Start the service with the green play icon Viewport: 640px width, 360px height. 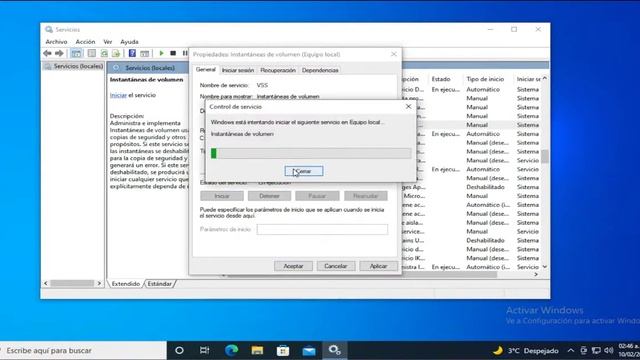click(x=161, y=53)
